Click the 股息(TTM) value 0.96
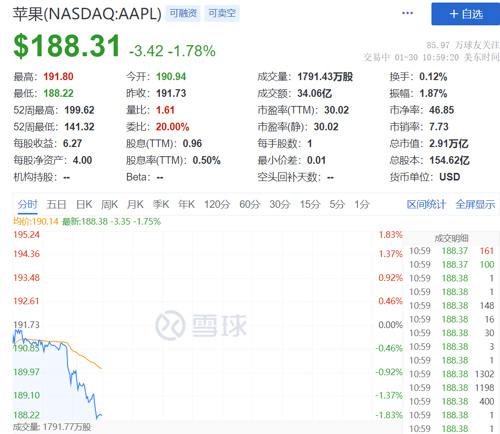The image size is (500, 434). (192, 143)
